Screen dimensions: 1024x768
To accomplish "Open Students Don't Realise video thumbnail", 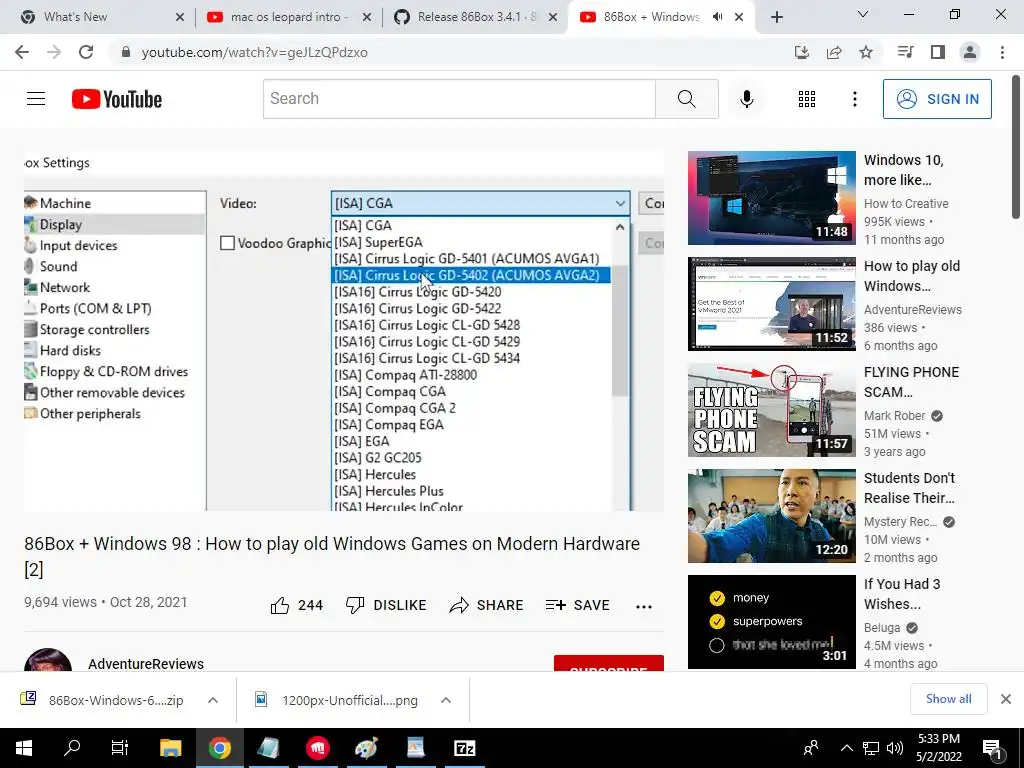I will tap(772, 516).
